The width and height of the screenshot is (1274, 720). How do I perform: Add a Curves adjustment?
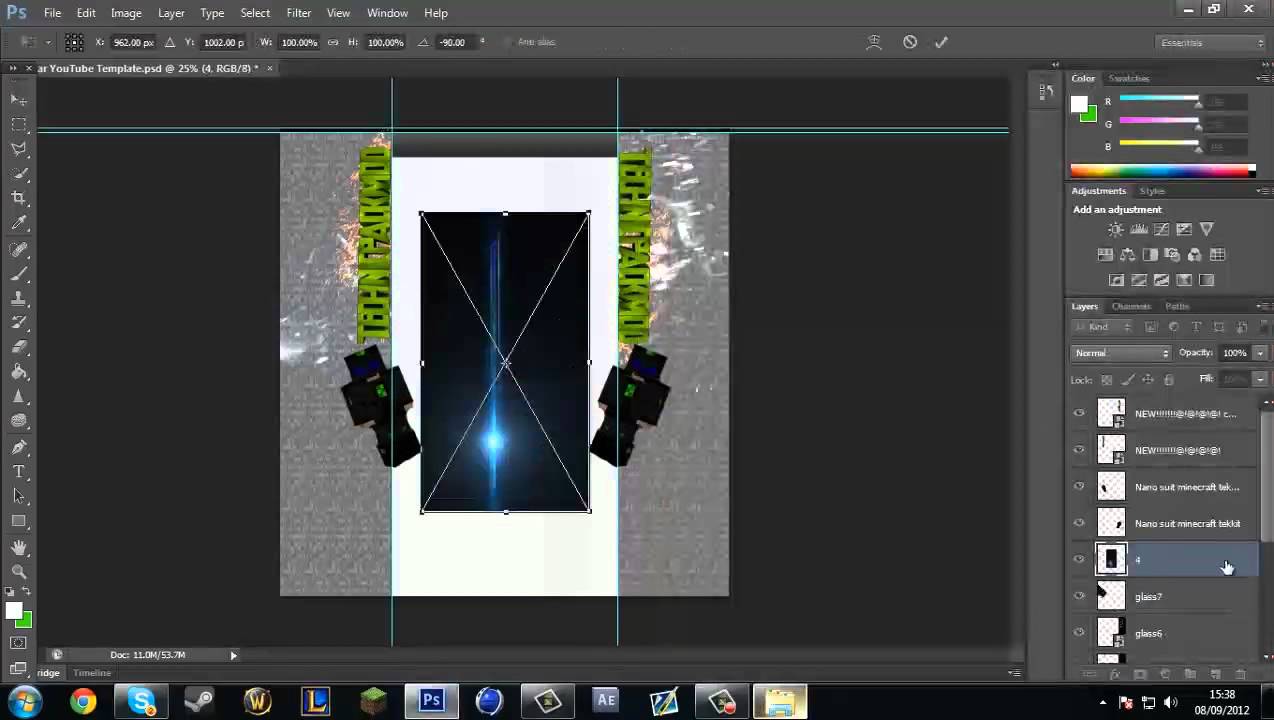[x=1162, y=230]
